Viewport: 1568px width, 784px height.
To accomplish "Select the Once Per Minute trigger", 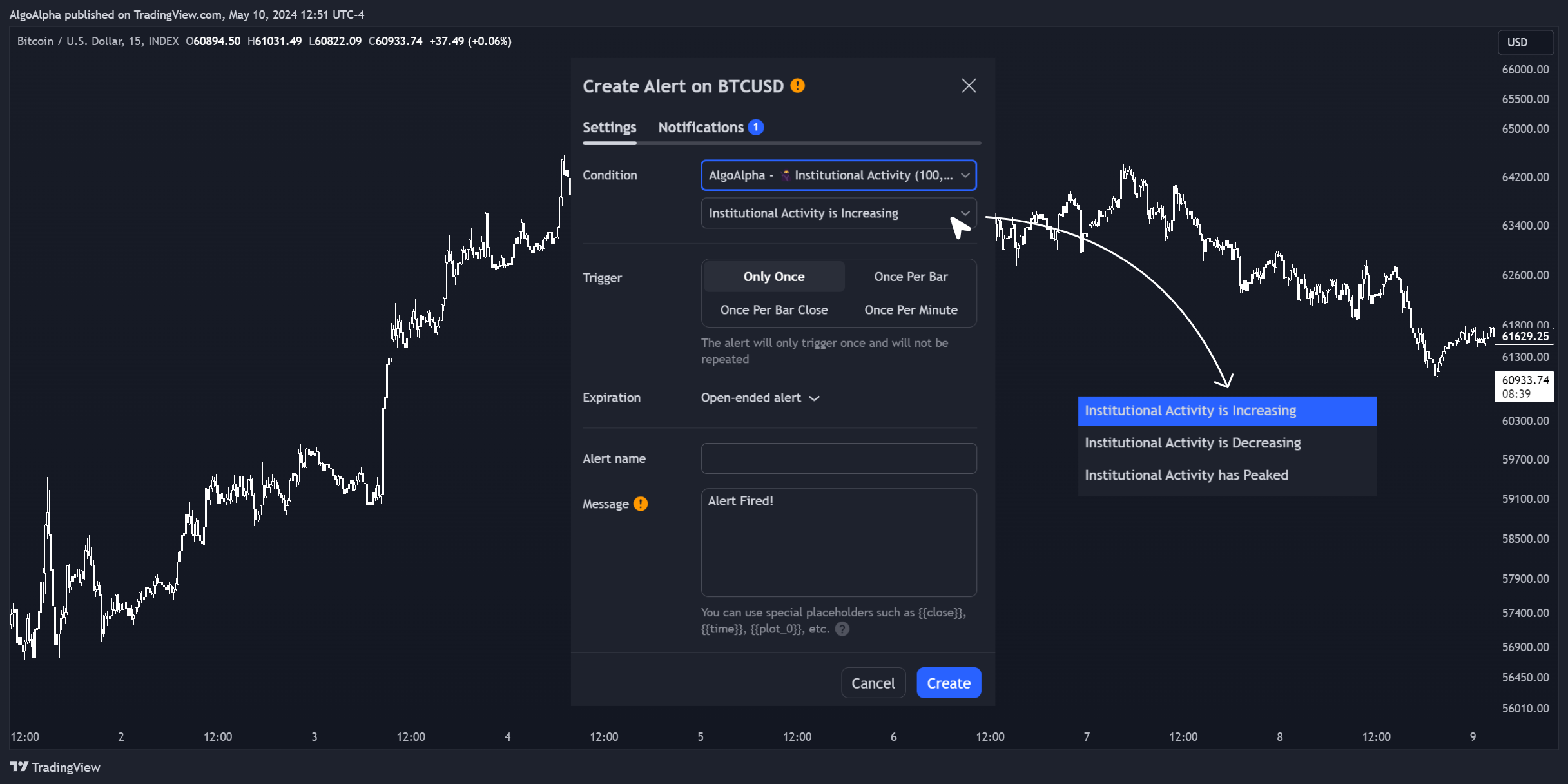I will (911, 310).
